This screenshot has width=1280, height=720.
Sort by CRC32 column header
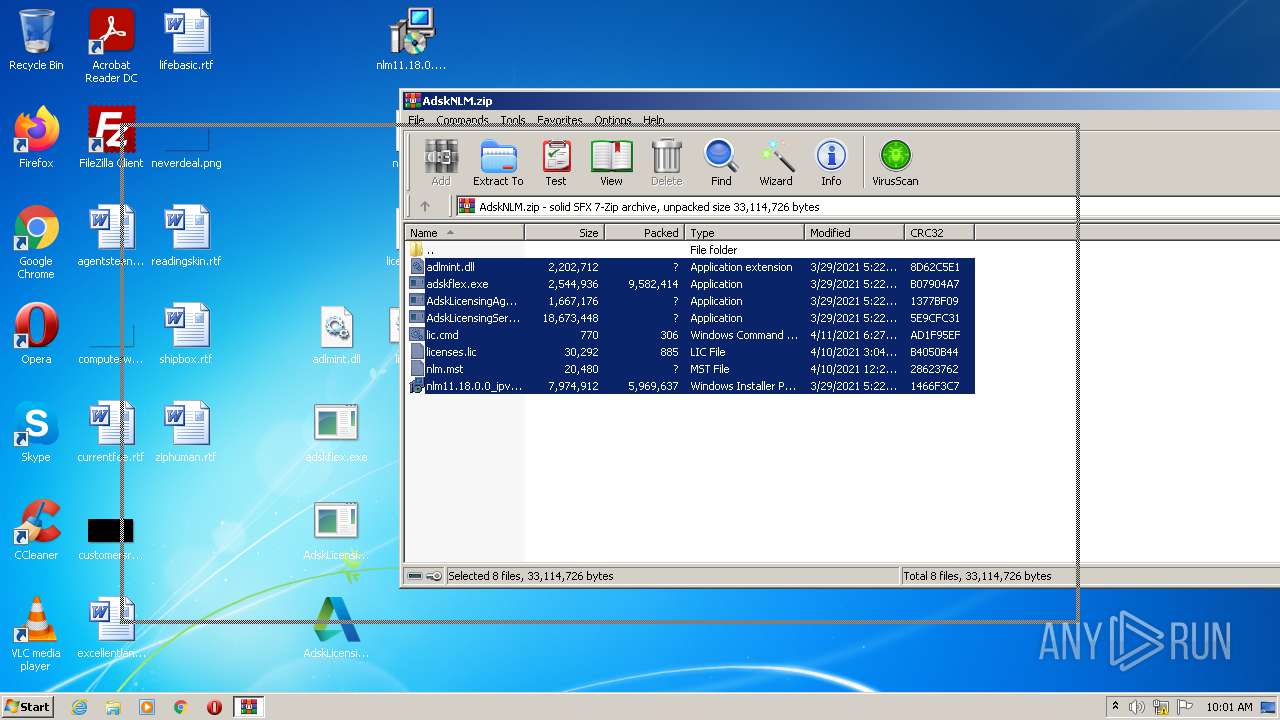tap(940, 233)
